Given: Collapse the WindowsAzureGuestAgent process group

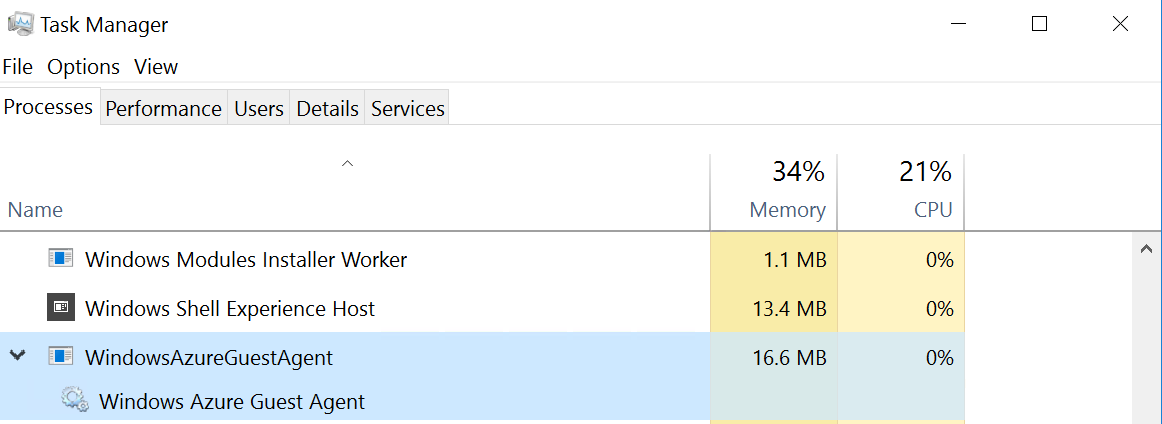Looking at the screenshot, I should click(x=17, y=357).
